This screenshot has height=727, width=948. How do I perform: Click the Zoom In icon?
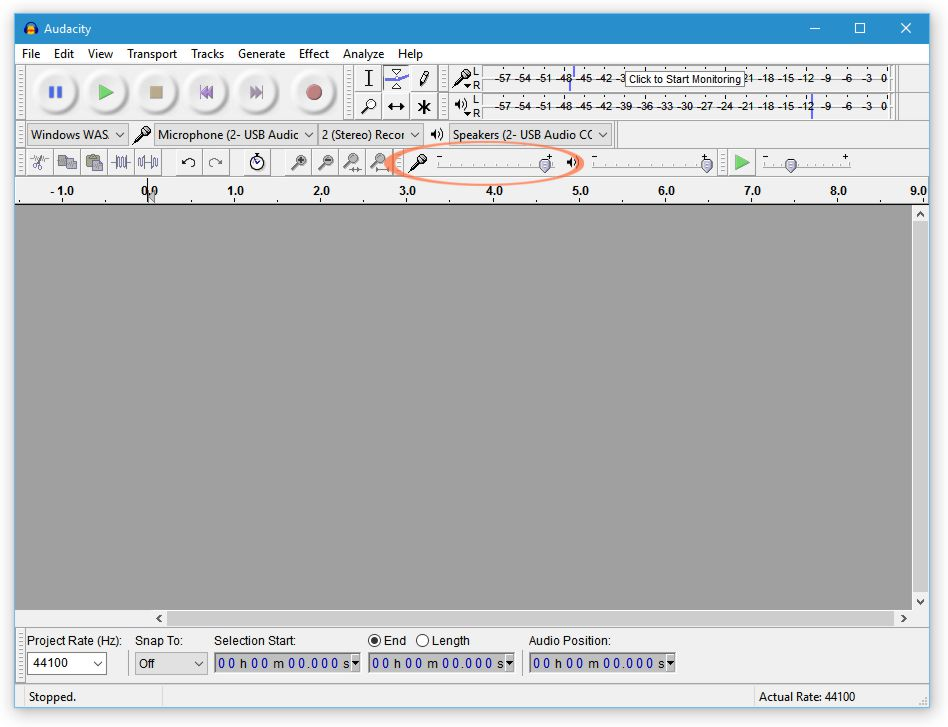298,162
